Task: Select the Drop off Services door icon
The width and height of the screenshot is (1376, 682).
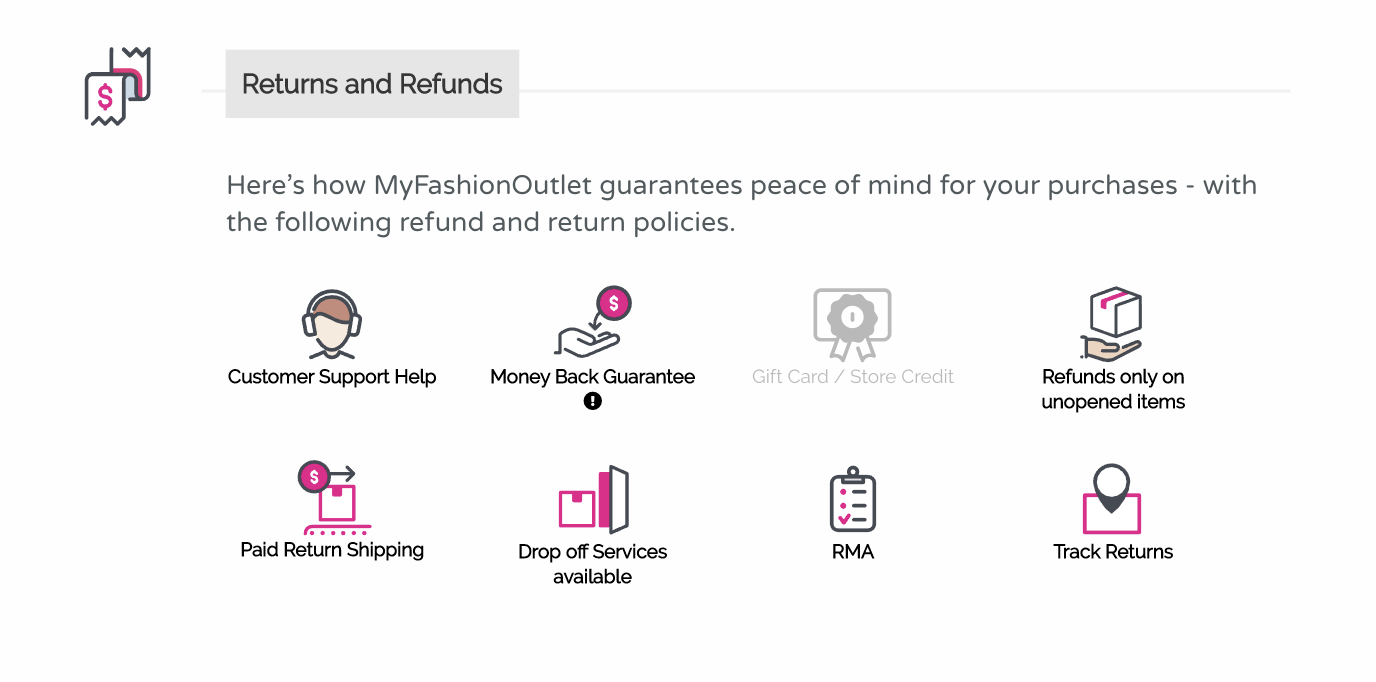Action: tap(592, 499)
